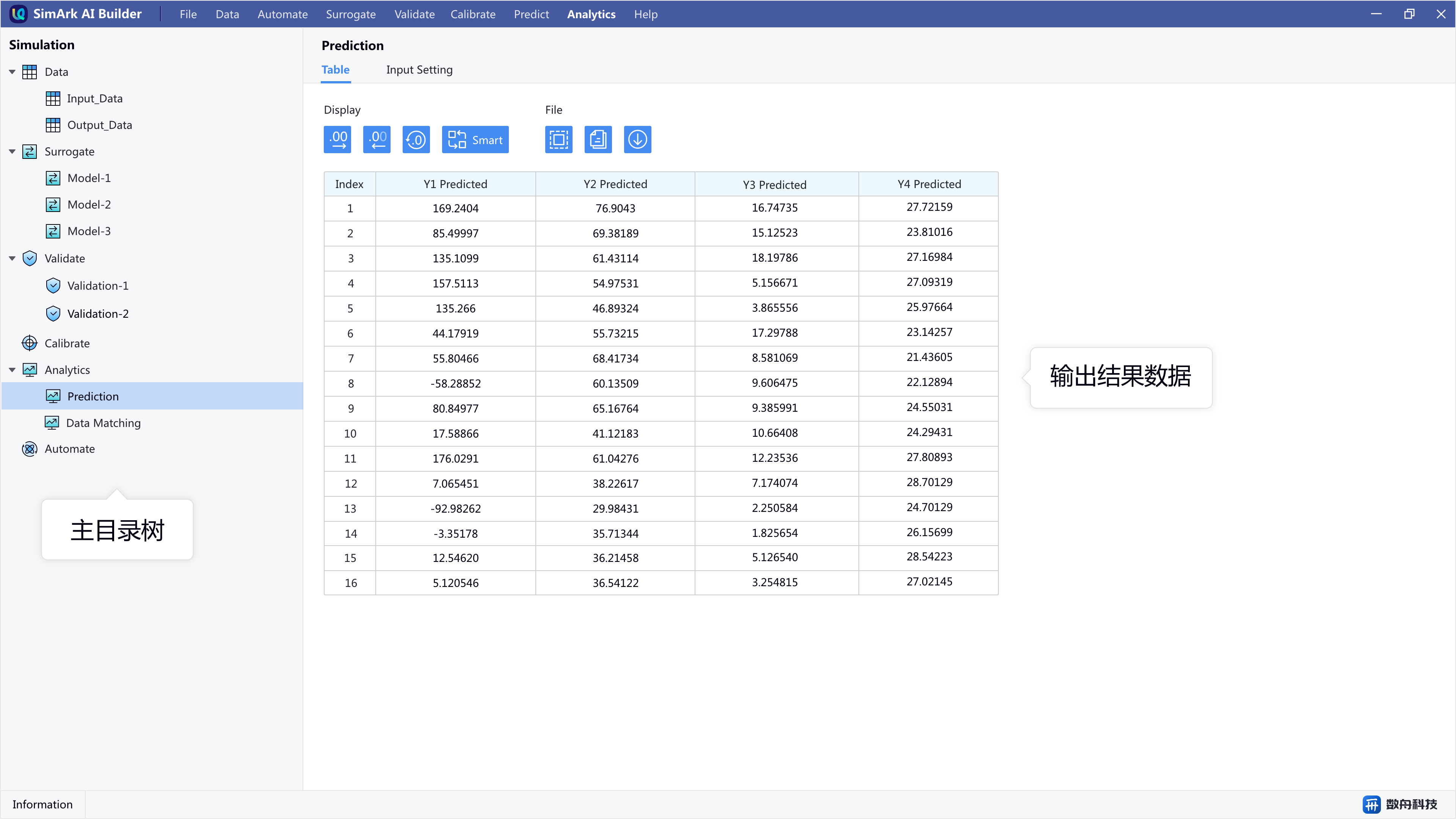Click the Validation-1 shield icon

pos(53,286)
